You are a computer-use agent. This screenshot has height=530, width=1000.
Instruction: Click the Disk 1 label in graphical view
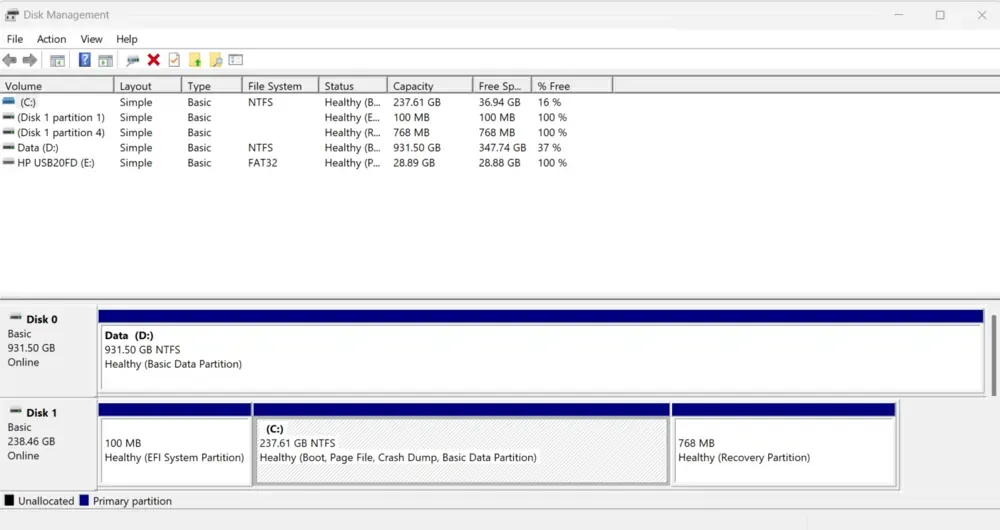pyautogui.click(x=41, y=413)
